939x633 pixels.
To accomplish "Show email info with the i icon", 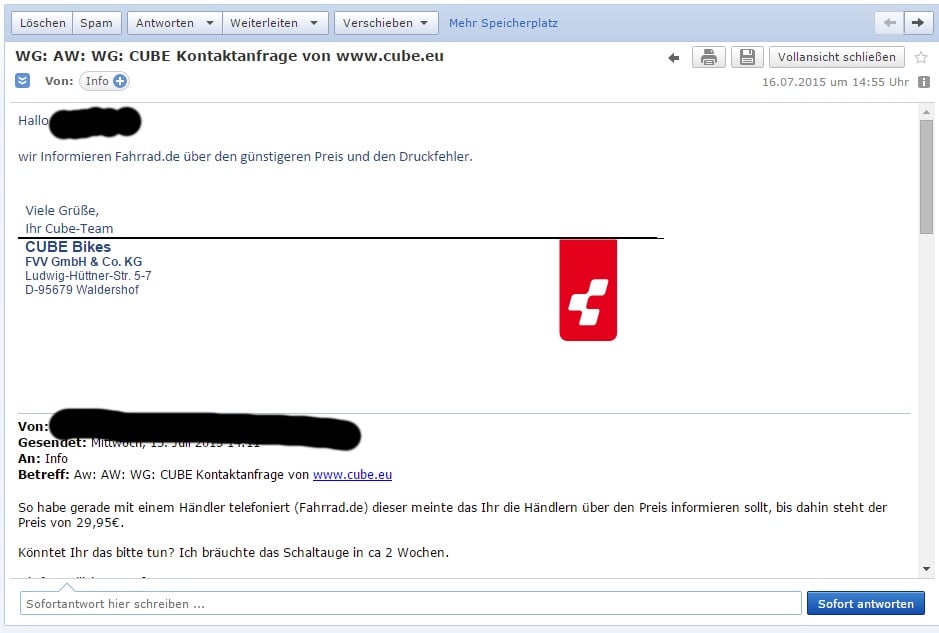I will 924,82.
